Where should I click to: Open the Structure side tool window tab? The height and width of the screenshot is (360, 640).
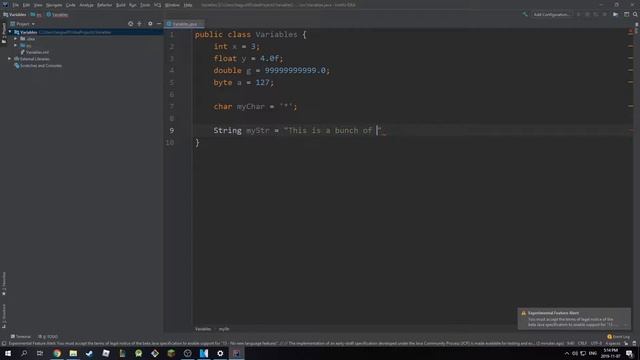(4, 316)
